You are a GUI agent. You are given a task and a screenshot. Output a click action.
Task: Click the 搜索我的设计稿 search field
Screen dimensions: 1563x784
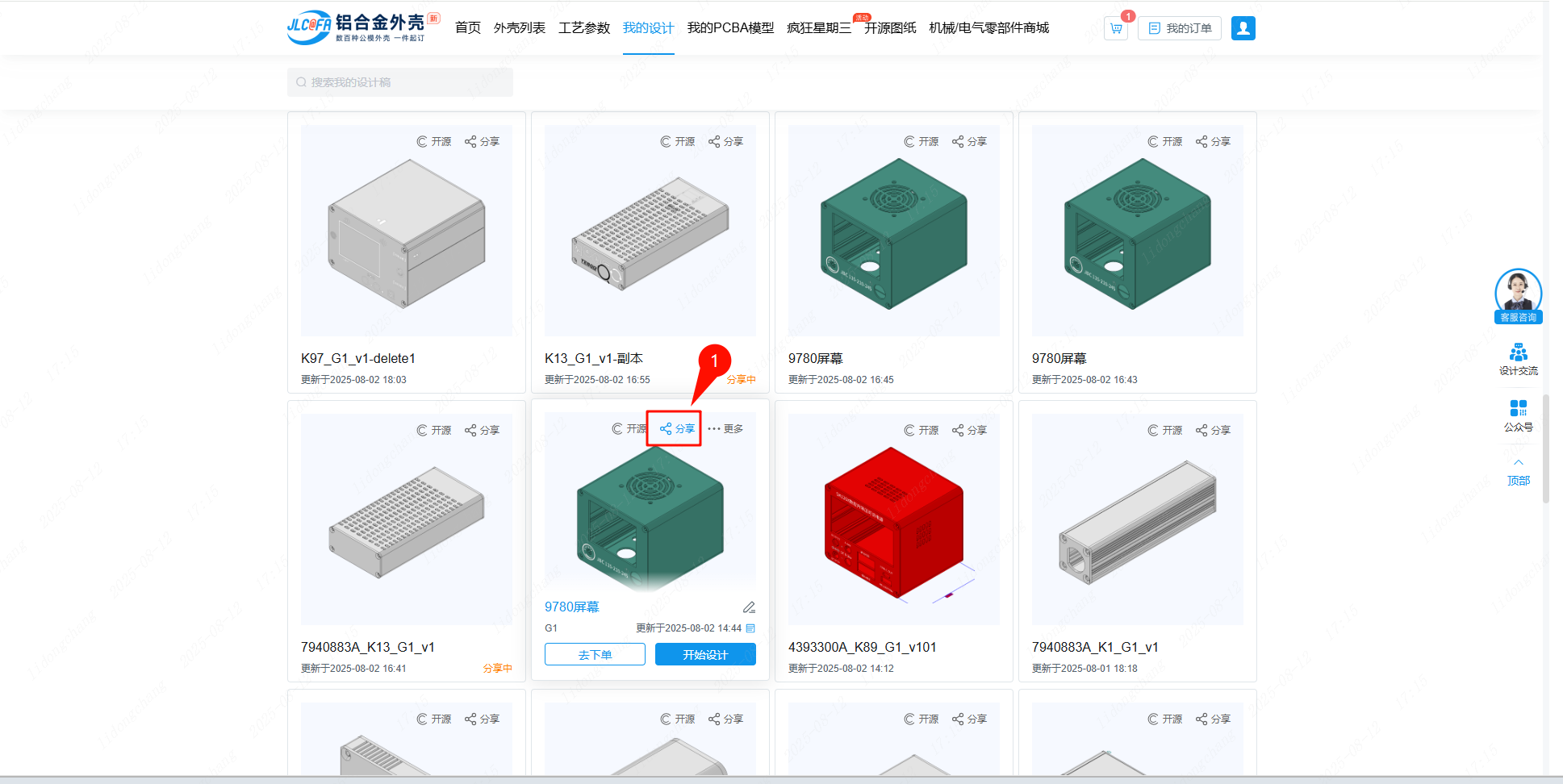(x=400, y=82)
